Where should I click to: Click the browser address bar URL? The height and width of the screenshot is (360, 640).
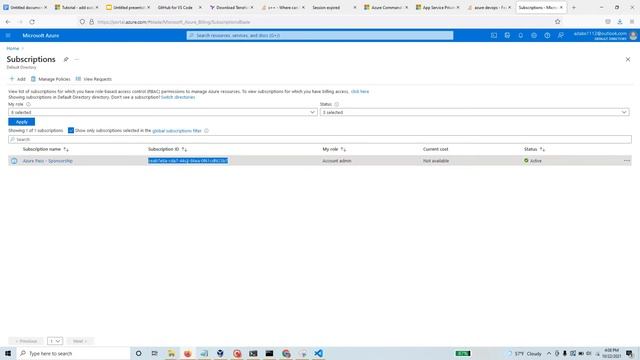click(173, 22)
